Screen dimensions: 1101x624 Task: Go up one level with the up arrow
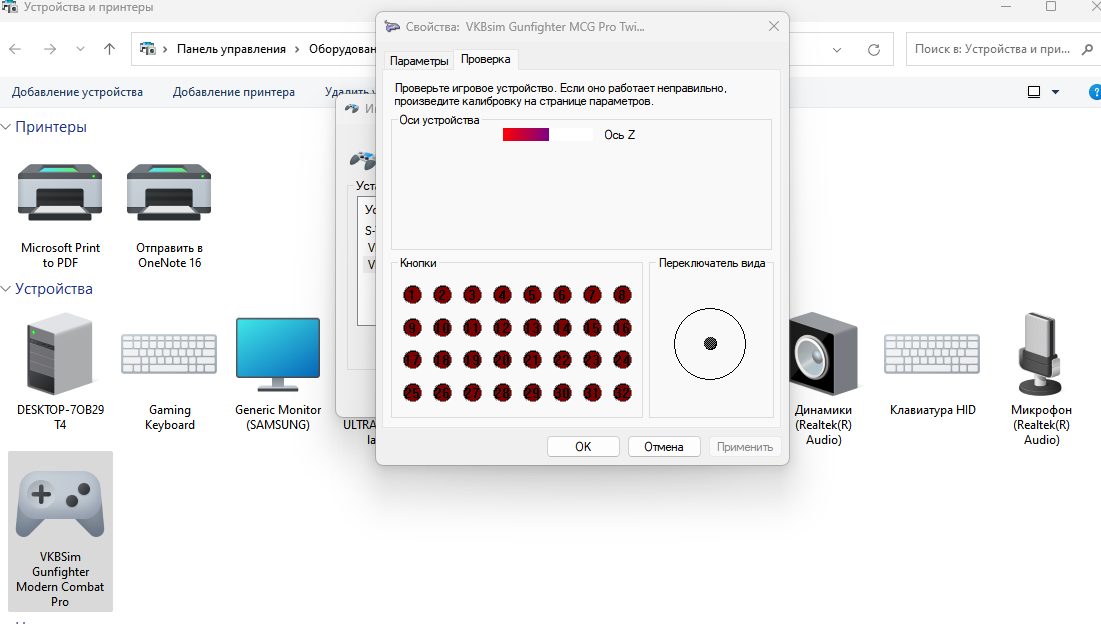coord(109,49)
